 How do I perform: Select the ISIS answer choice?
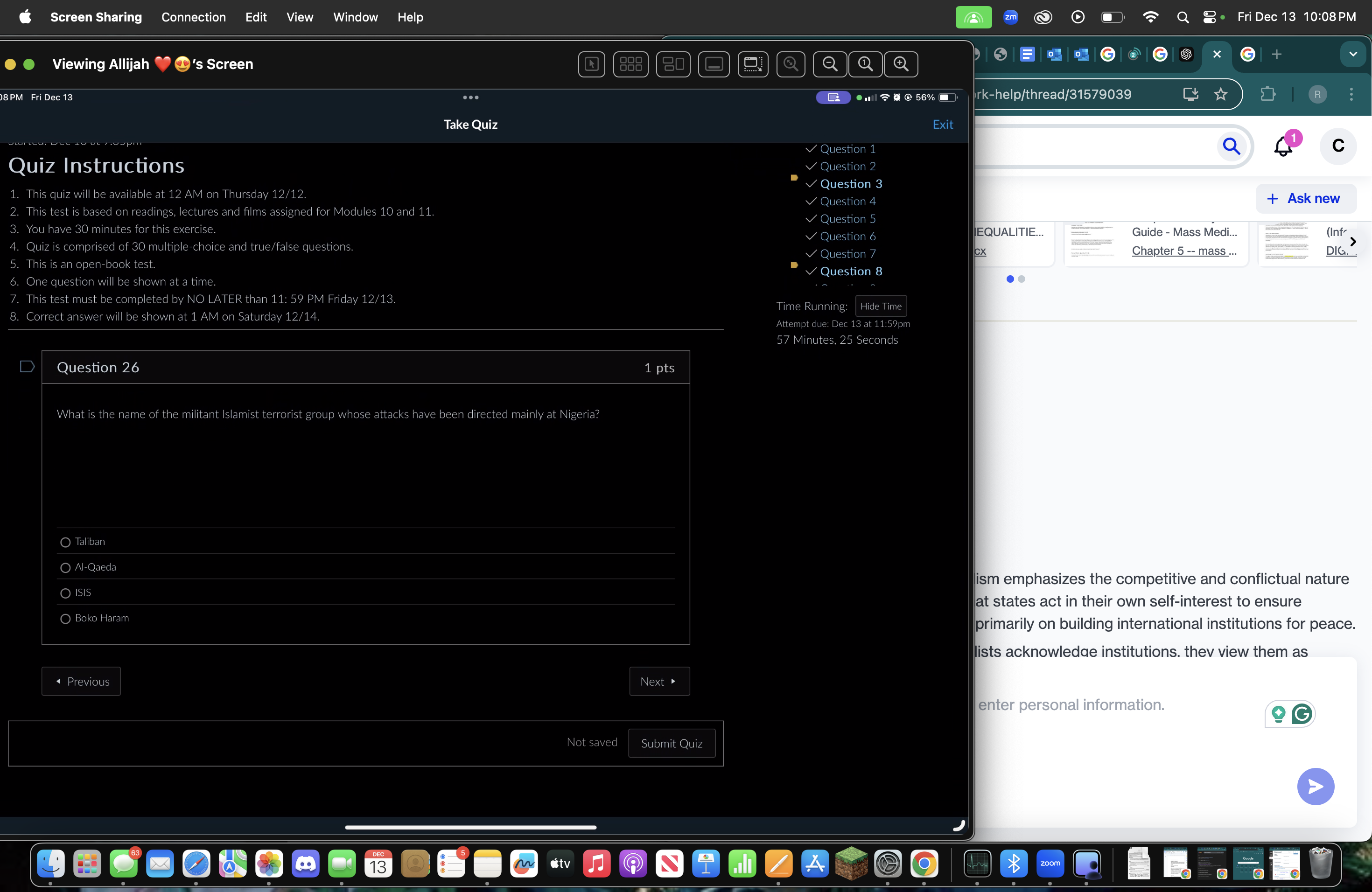pyautogui.click(x=65, y=593)
